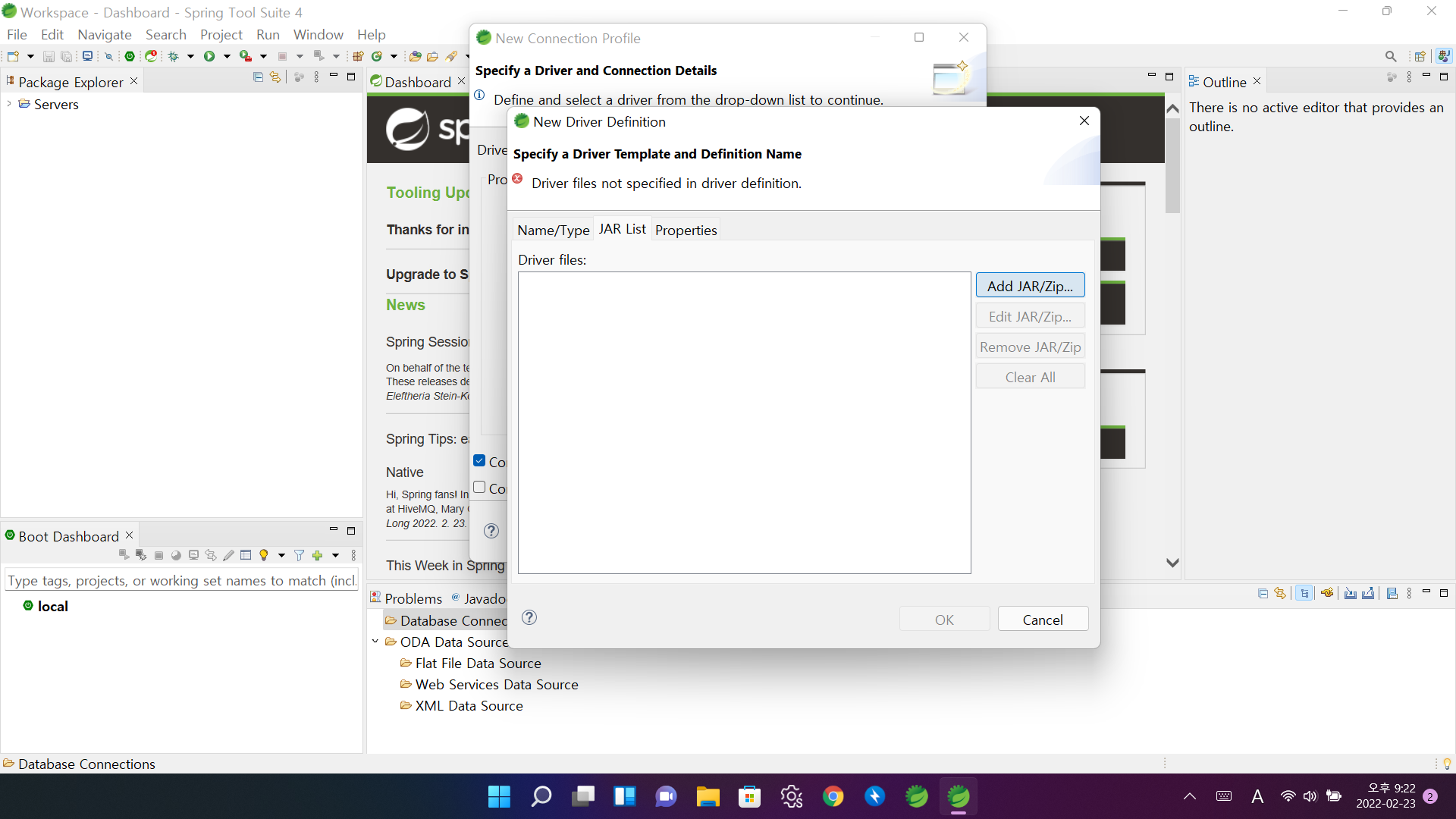Tick the unchecked checkbox in connection profile dialog
The image size is (1456, 819).
click(479, 488)
